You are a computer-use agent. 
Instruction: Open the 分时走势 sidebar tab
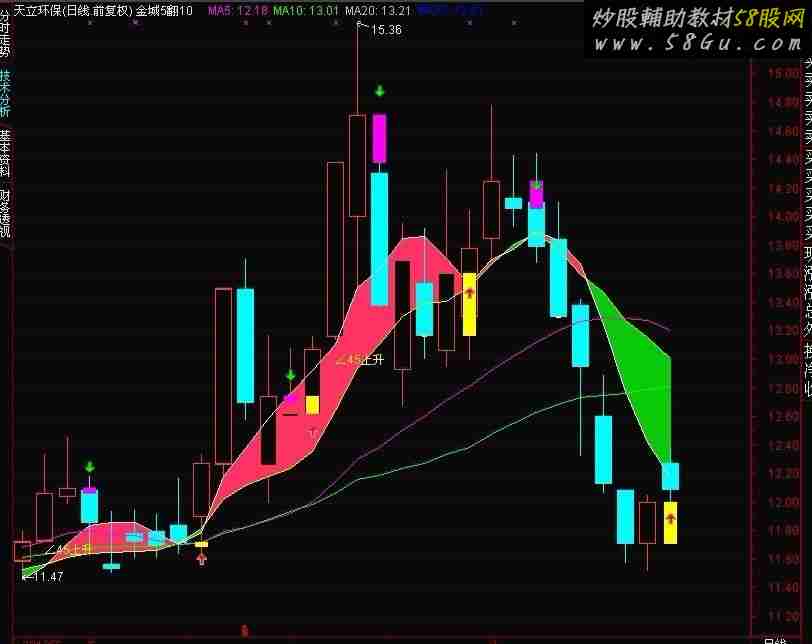click(5, 33)
